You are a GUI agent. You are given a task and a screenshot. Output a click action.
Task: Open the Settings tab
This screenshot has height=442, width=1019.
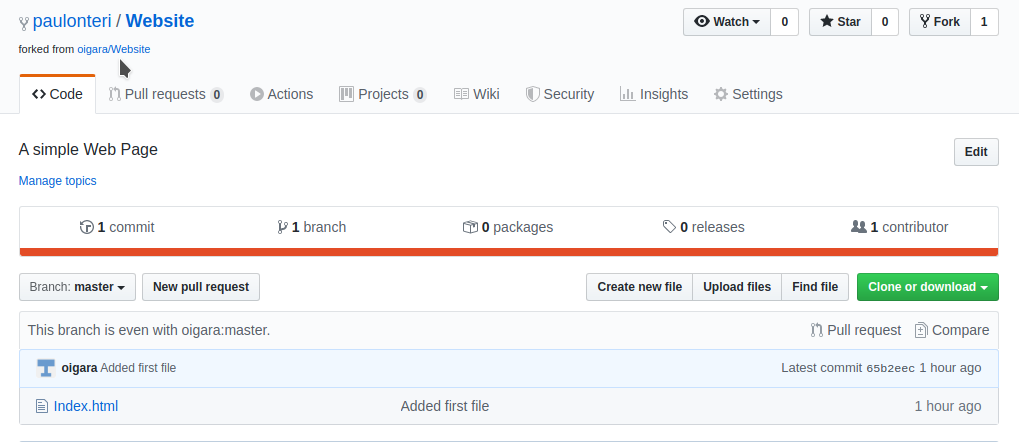[x=747, y=94]
